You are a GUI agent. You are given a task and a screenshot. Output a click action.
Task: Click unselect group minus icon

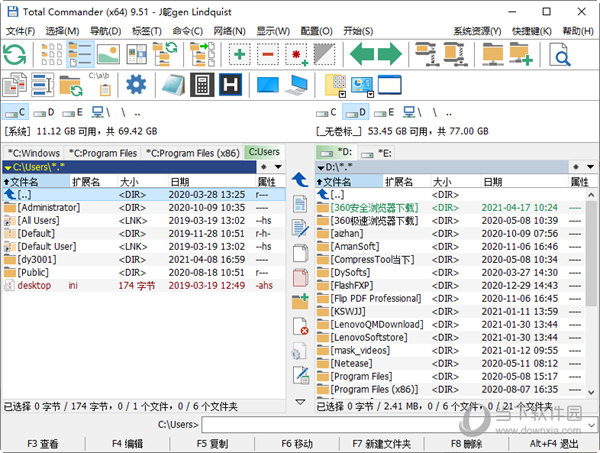(x=268, y=55)
